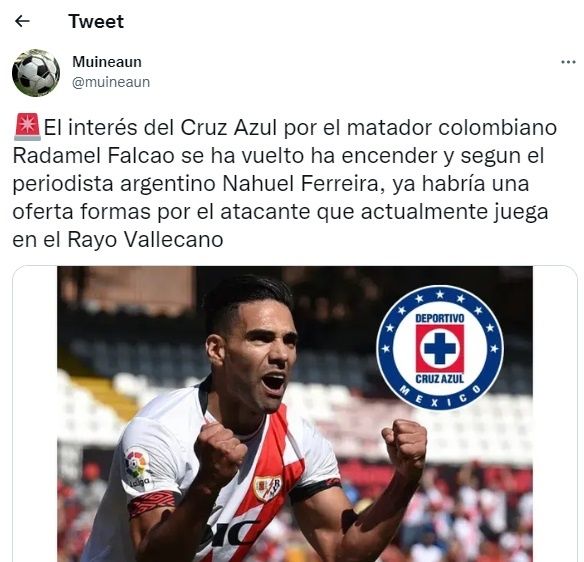Click the words "Radamel Falcao" in tweet
Image resolution: width=584 pixels, height=562 pixels.
coord(93,155)
